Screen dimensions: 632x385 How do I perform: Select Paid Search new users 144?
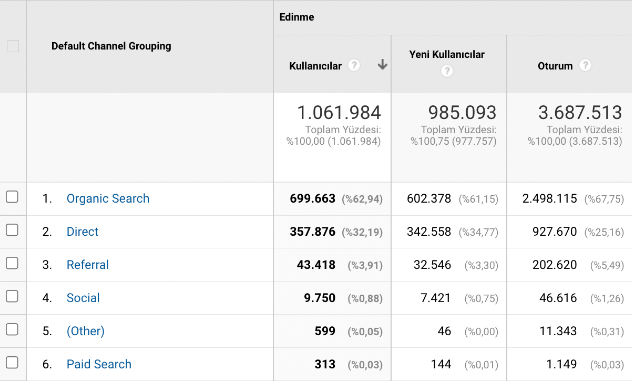441,364
